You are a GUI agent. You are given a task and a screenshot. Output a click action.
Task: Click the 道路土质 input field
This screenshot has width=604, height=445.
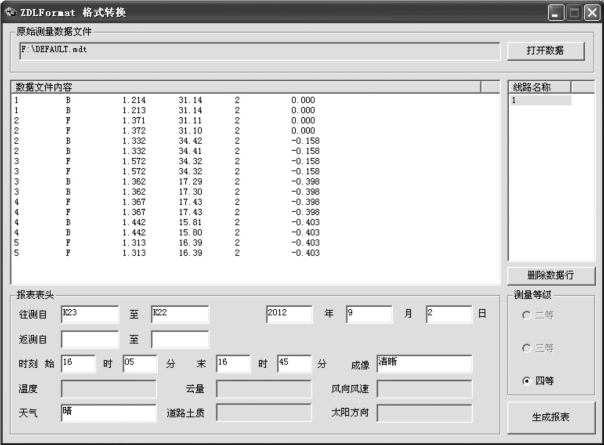coord(264,413)
